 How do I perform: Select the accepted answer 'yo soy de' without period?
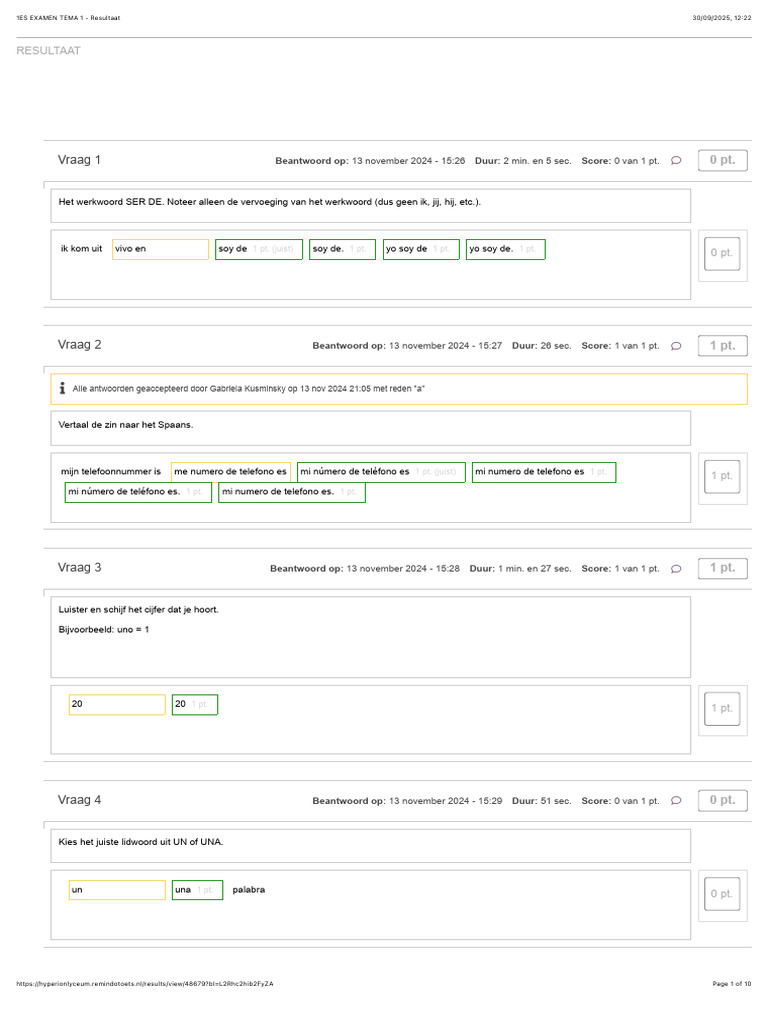coord(421,249)
